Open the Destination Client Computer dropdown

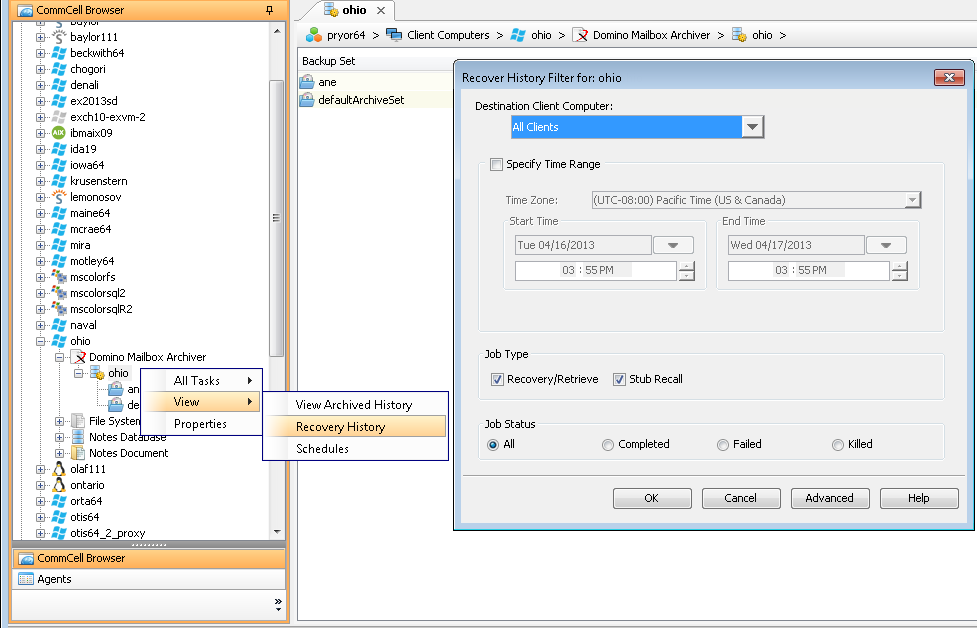pyautogui.click(x=753, y=127)
